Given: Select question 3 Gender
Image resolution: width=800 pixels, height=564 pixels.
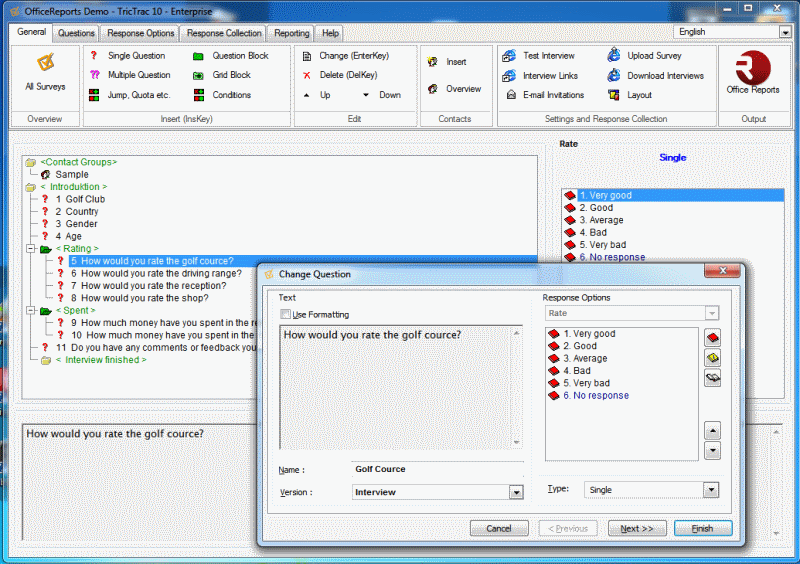Looking at the screenshot, I should (76, 224).
